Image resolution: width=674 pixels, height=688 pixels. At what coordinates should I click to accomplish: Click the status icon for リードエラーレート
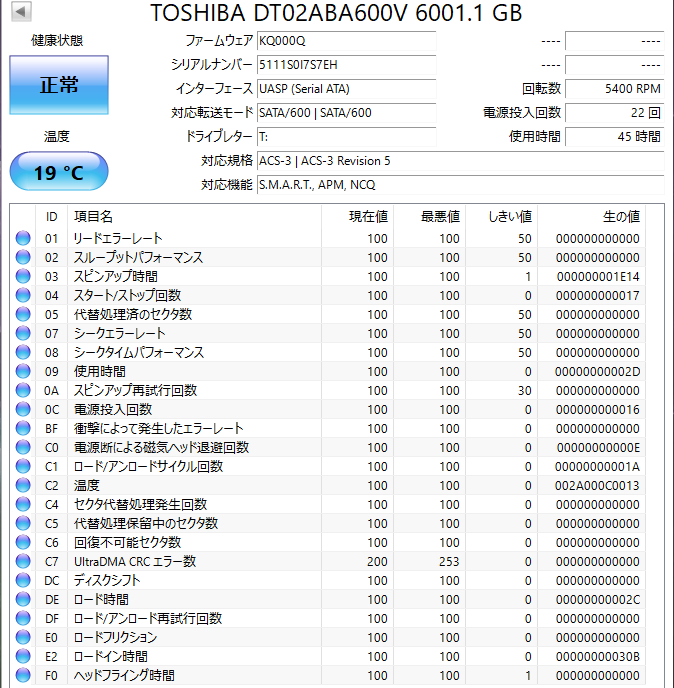point(23,238)
